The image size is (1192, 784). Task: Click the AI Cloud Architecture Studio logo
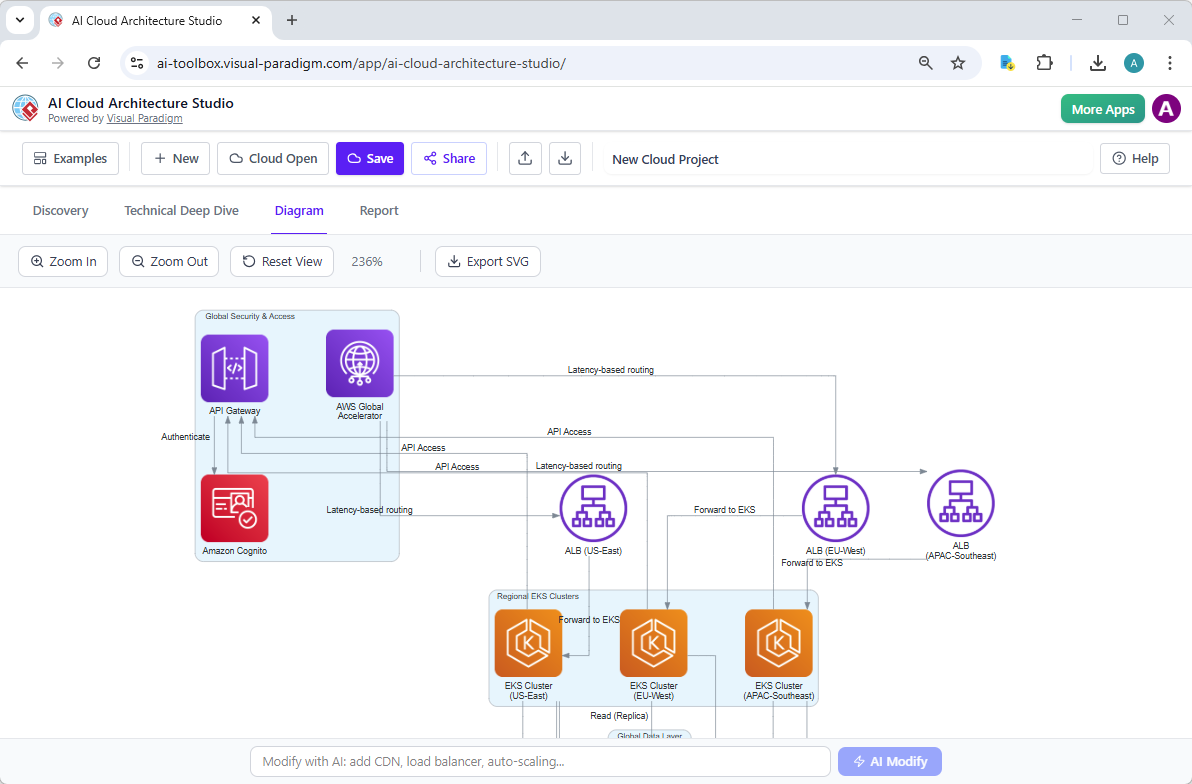pyautogui.click(x=25, y=108)
